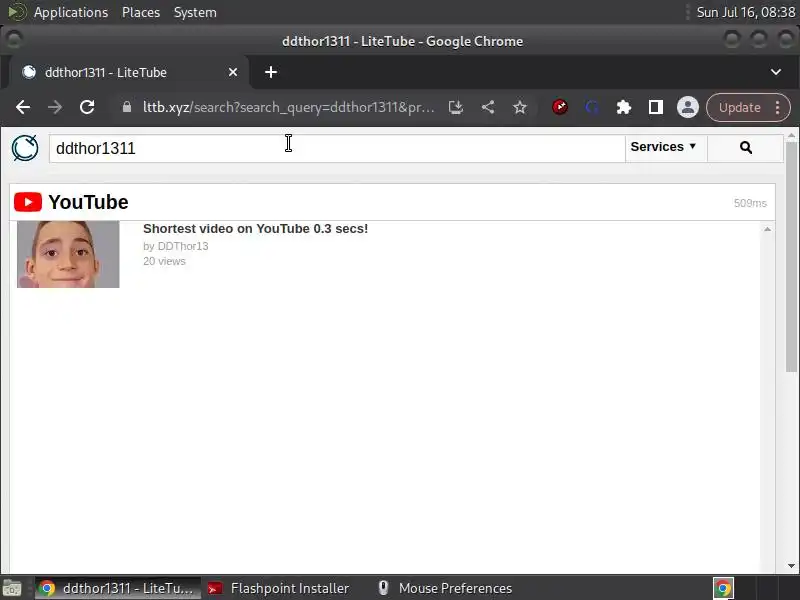800x600 pixels.
Task: Click the page scrollbar down arrow
Action: 791,565
